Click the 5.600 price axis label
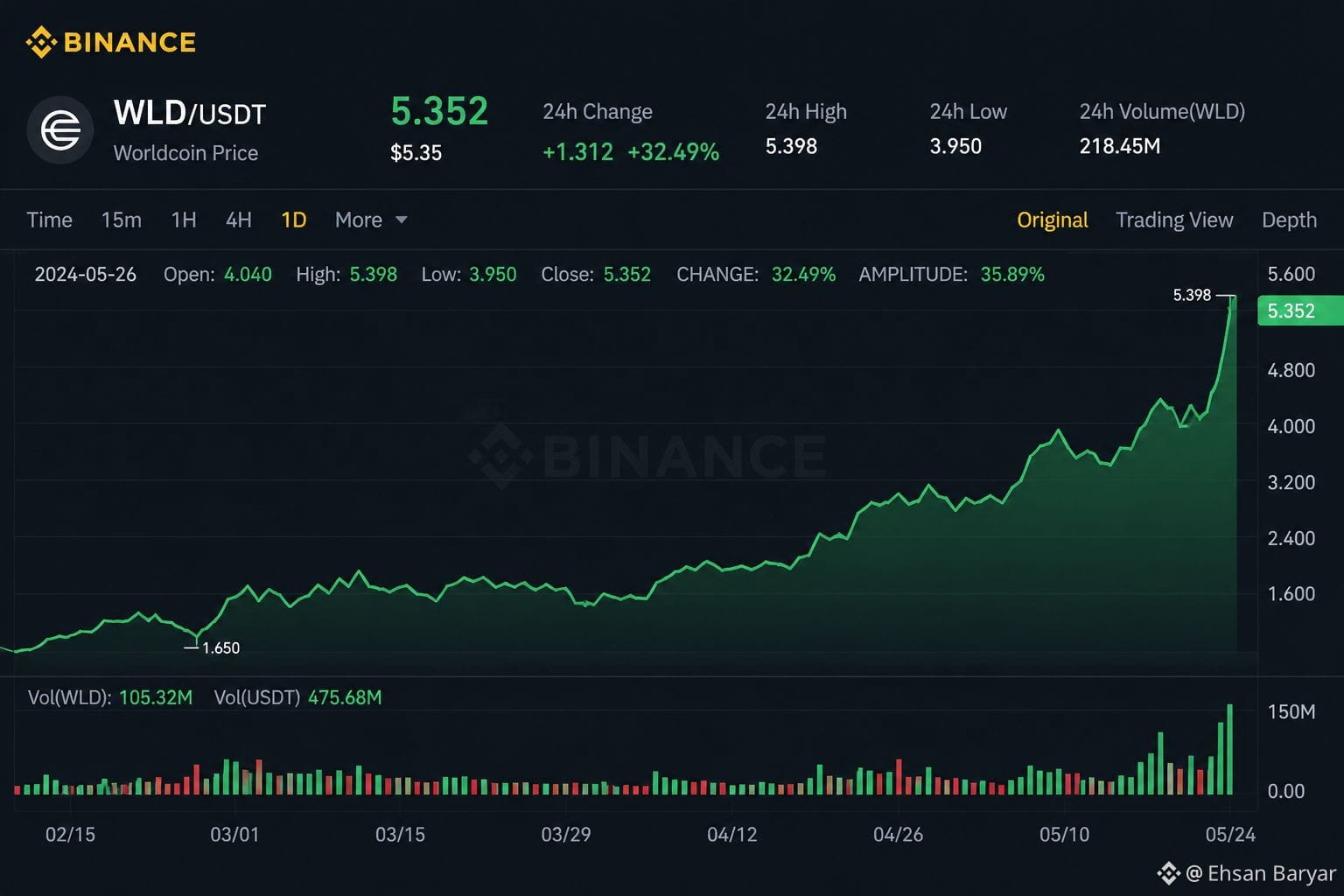Viewport: 1344px width, 896px height. pyautogui.click(x=1291, y=274)
